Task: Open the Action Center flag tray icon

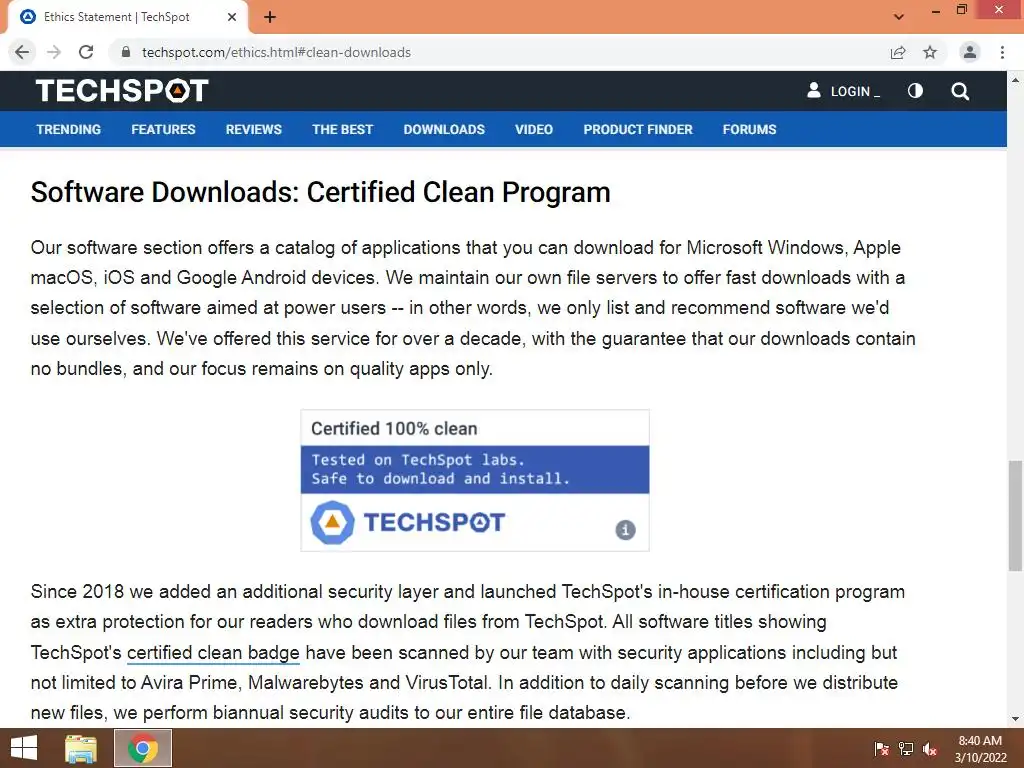Action: coord(881,748)
